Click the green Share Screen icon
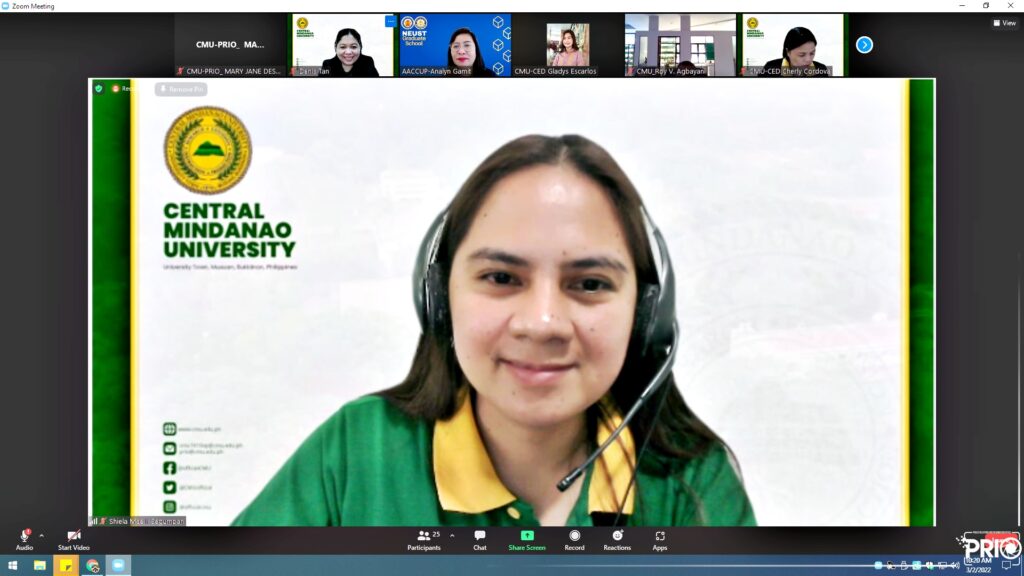 tap(527, 536)
